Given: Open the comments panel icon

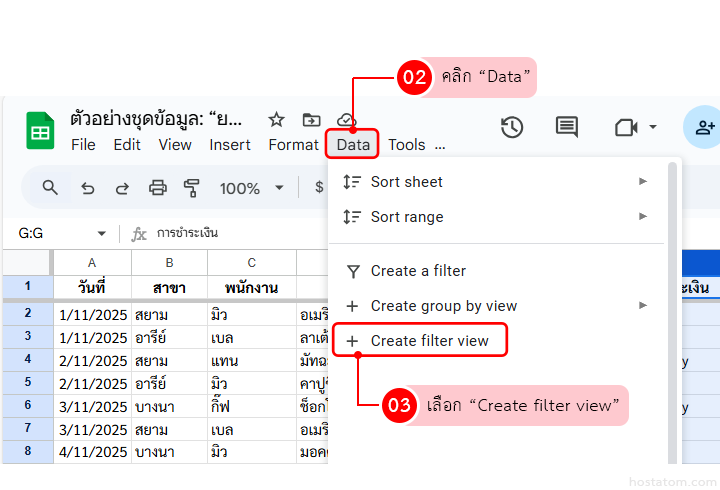Looking at the screenshot, I should point(567,127).
